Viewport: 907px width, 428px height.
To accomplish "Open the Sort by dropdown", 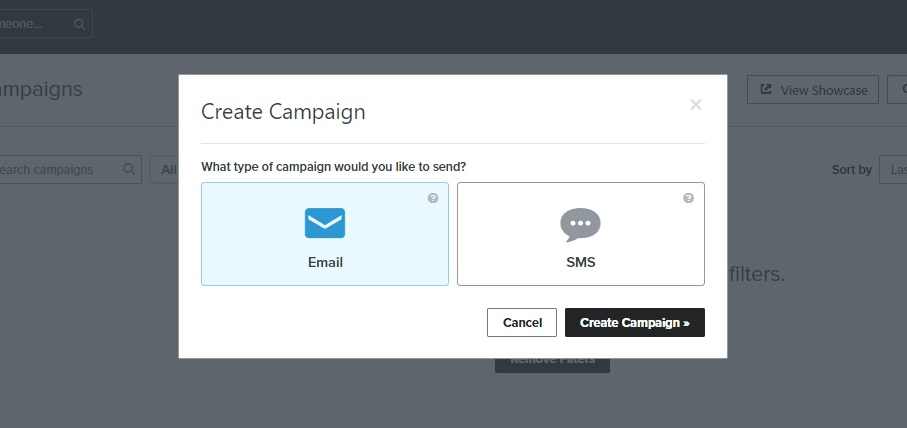I will [x=892, y=170].
